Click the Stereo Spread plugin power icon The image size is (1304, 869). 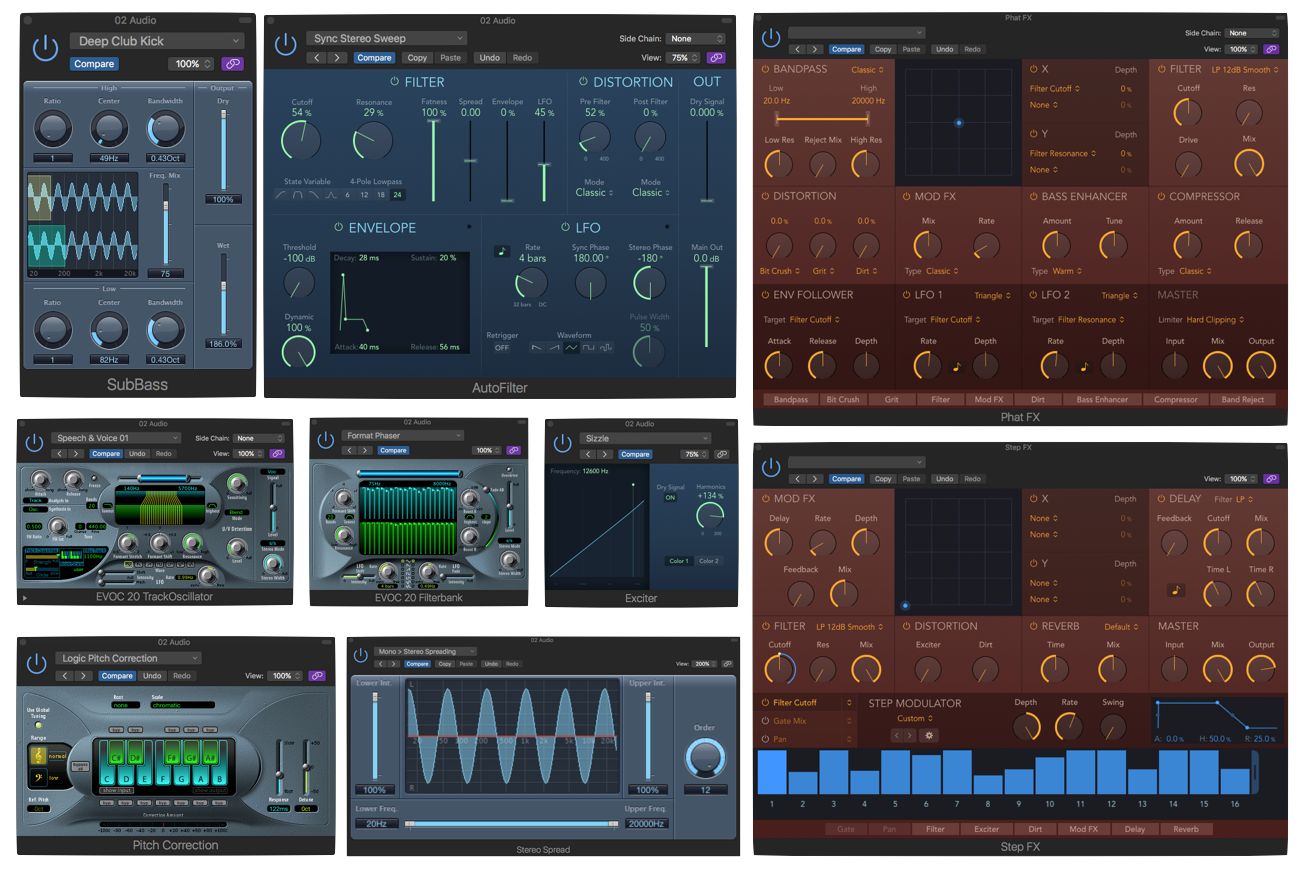pyautogui.click(x=362, y=654)
